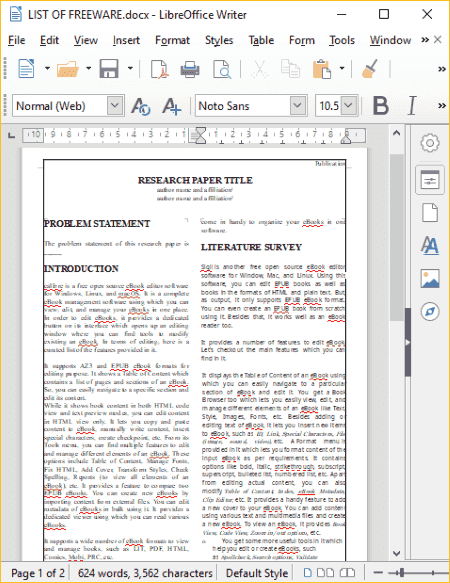Click the New Style from Selection icon
The width and height of the screenshot is (450, 583).
tap(171, 106)
